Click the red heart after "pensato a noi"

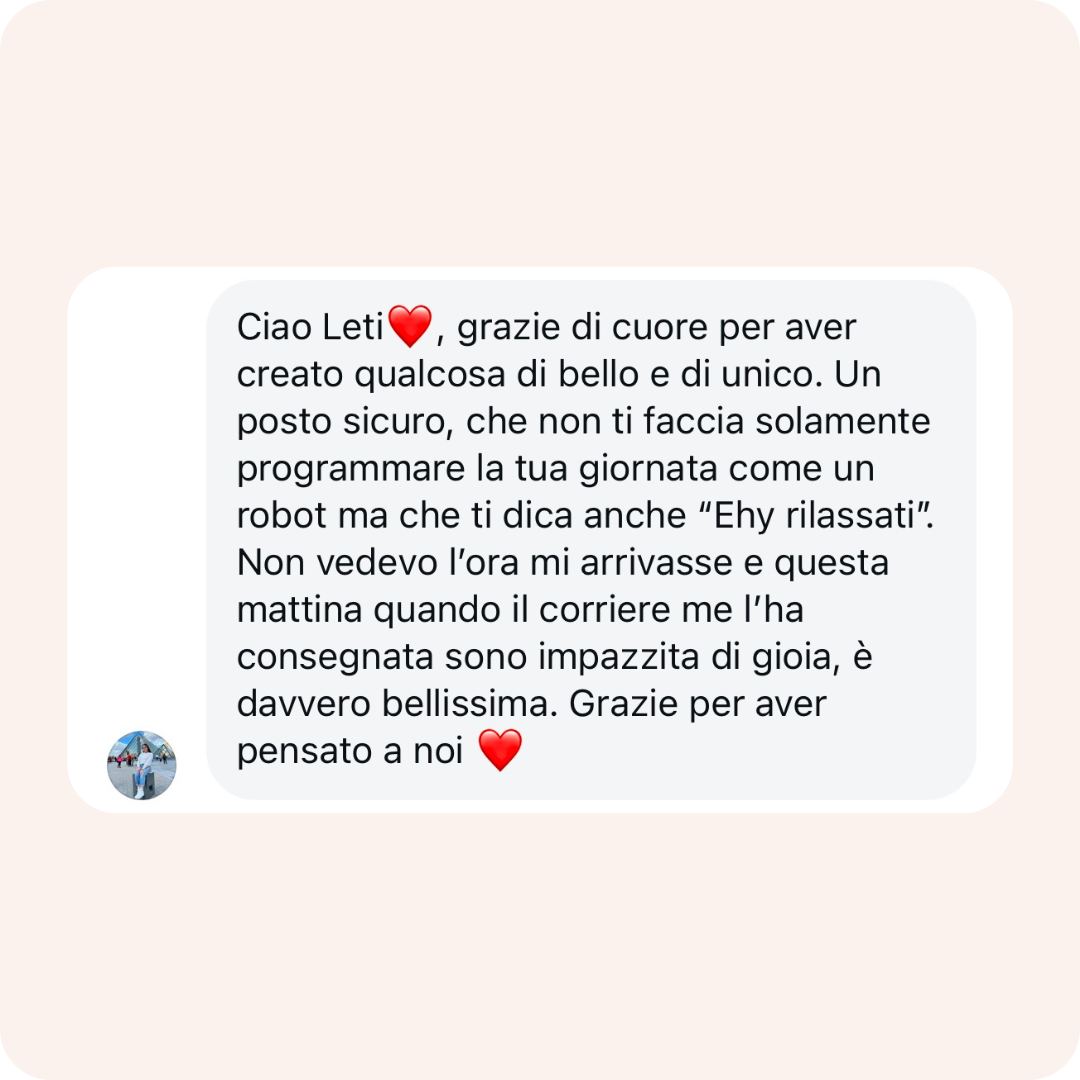tap(500, 750)
